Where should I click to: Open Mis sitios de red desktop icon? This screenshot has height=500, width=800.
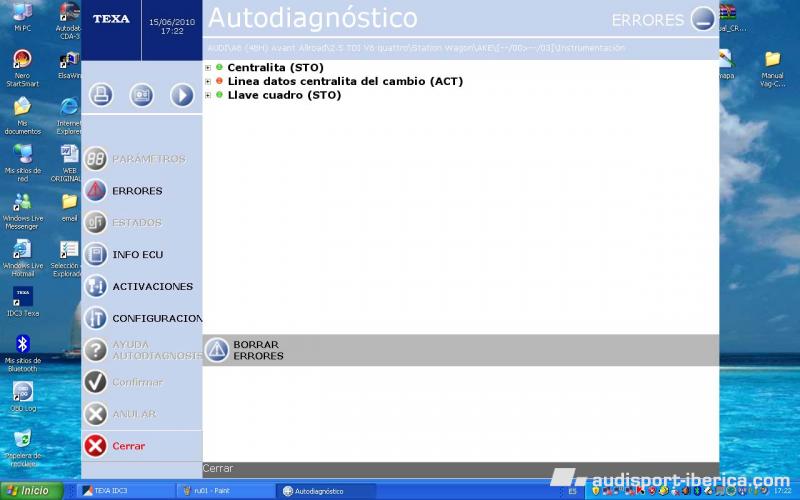tap(22, 163)
